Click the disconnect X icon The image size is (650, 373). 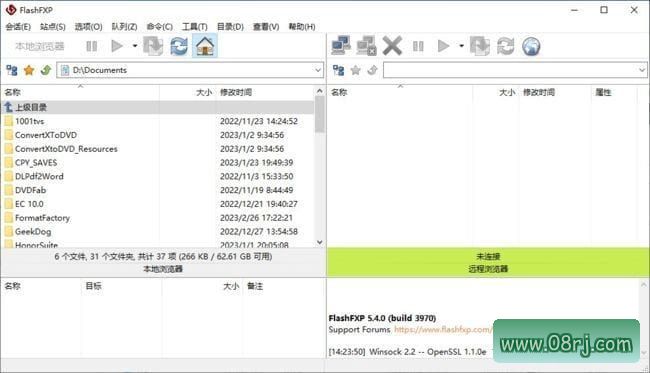(392, 46)
